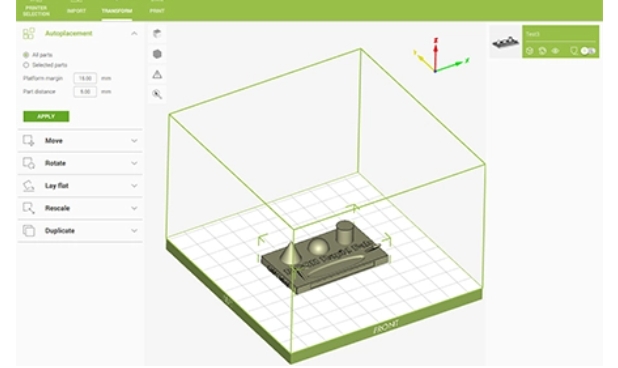Click the Lay flat tool icon
The height and width of the screenshot is (368, 618).
pos(28,186)
